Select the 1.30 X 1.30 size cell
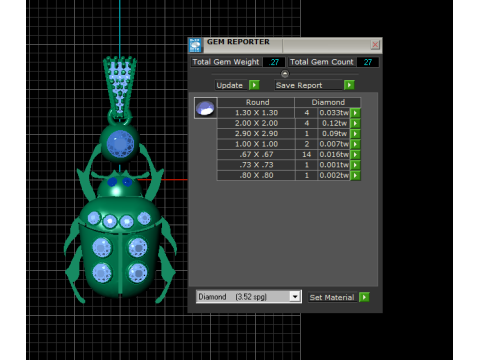Screen dimensions: 480x360 (256, 113)
